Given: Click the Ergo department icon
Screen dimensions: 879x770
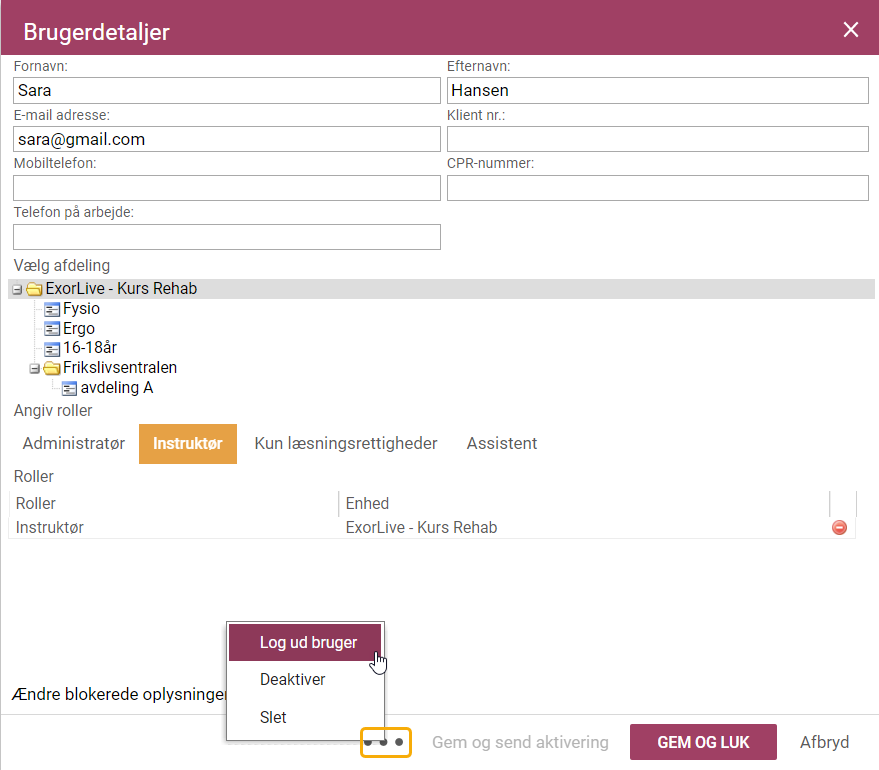Looking at the screenshot, I should coord(52,329).
